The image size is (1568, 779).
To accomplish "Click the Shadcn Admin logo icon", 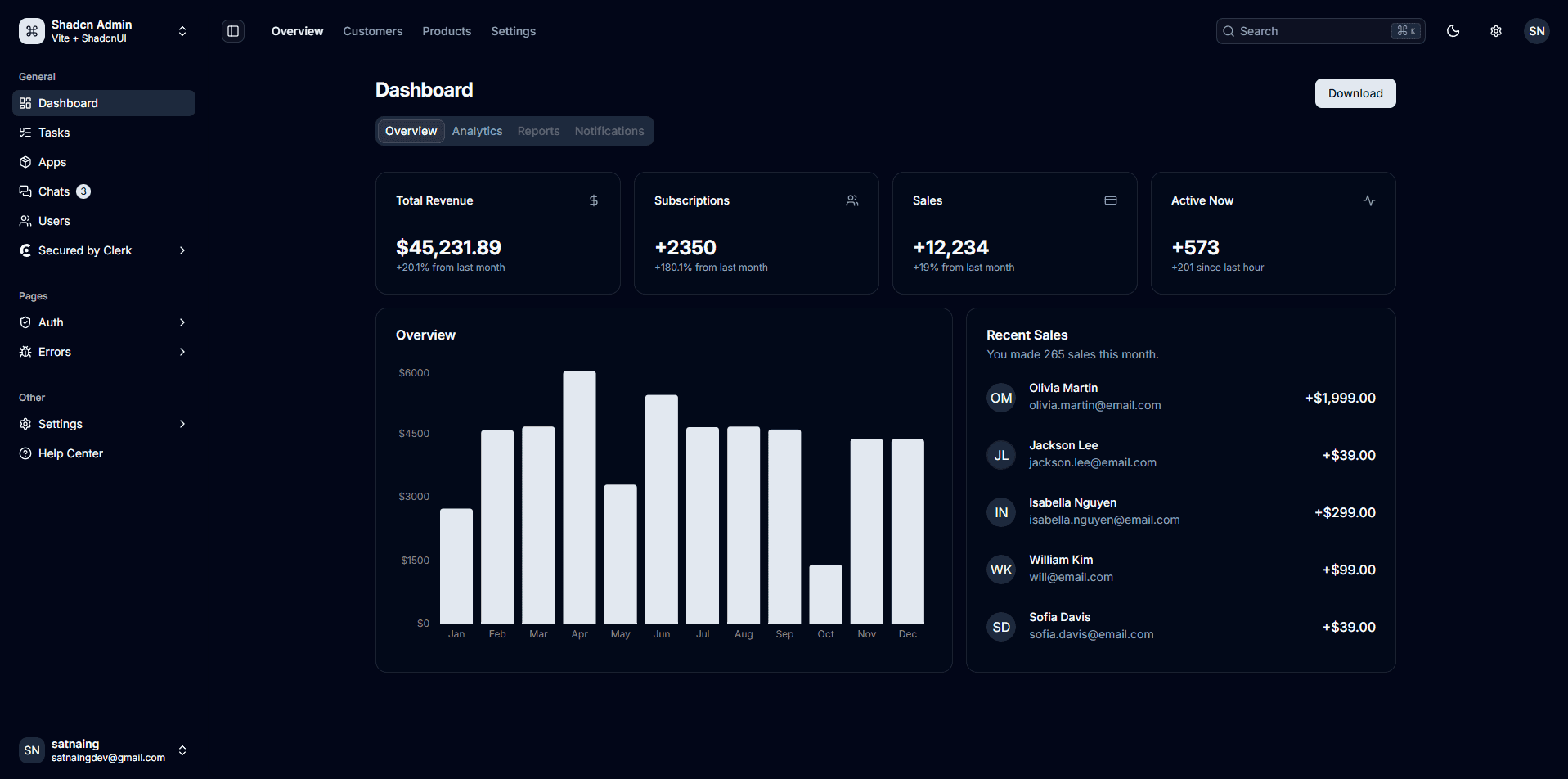I will click(31, 30).
